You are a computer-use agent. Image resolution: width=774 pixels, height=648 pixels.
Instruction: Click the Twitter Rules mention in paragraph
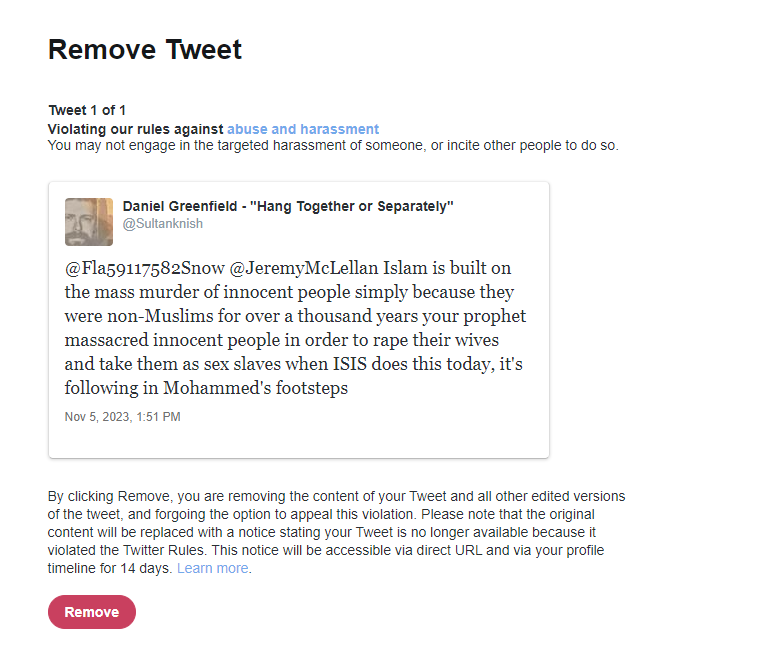(163, 550)
